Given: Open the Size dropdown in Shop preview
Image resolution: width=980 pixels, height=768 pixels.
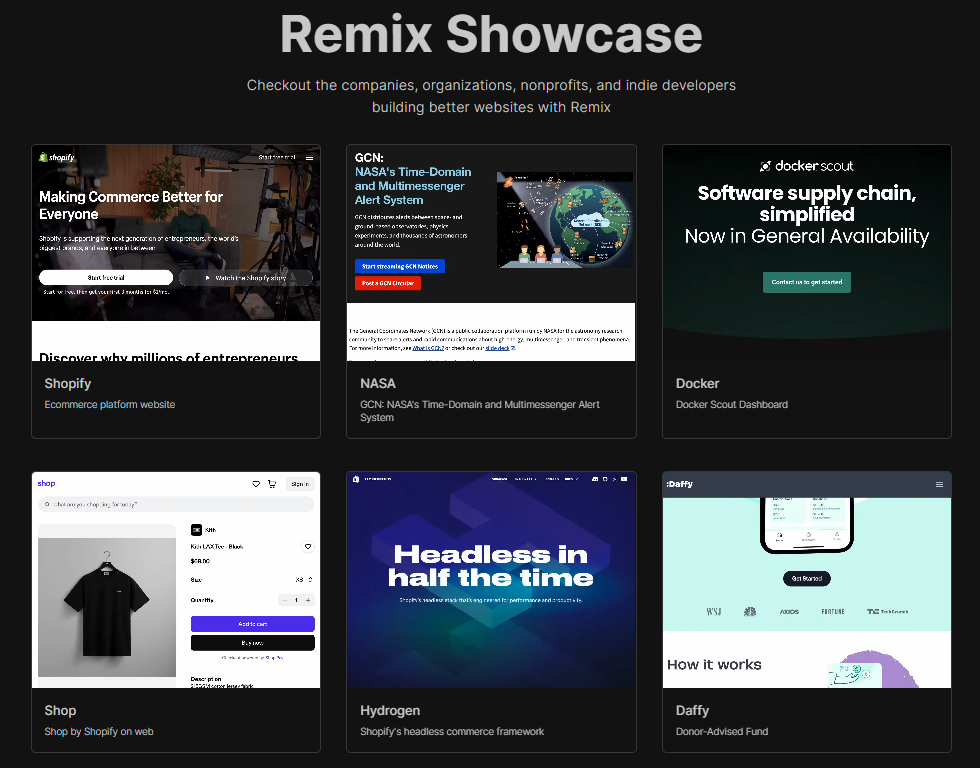Looking at the screenshot, I should pyautogui.click(x=302, y=580).
